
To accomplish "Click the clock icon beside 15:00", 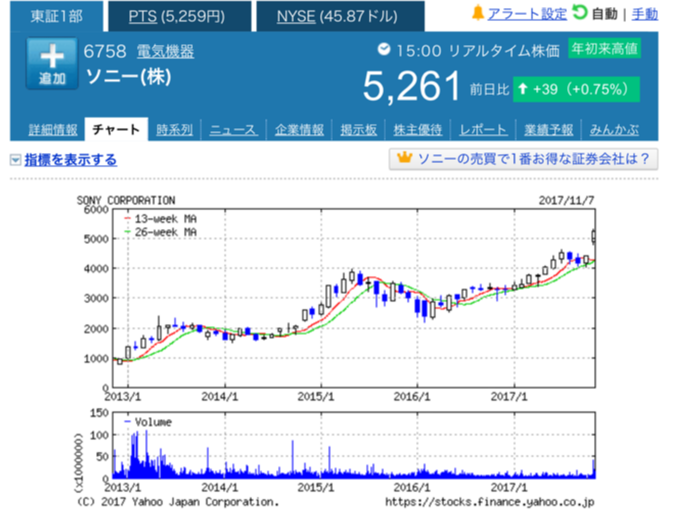I will coord(384,49).
